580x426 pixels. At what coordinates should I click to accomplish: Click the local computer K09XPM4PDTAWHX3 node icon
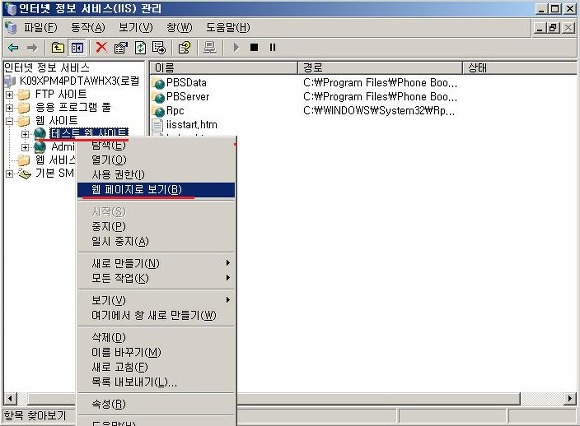[10, 81]
